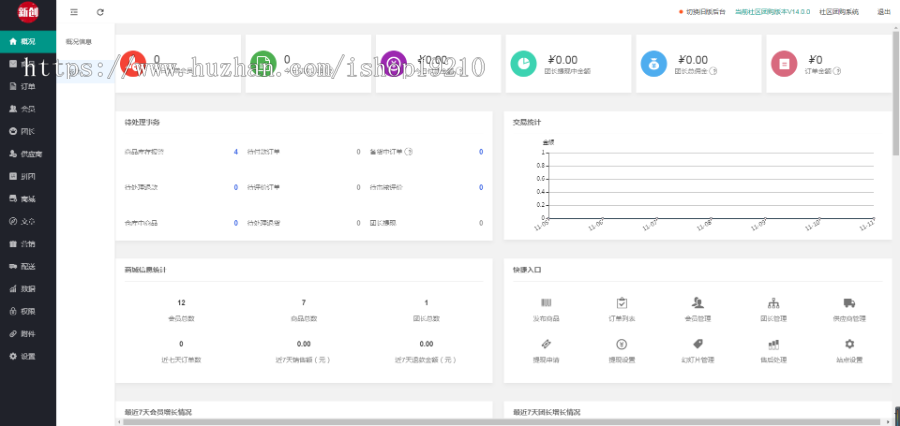The height and width of the screenshot is (426, 900).
Task: Open 订单列表 quick entry icon
Action: click(622, 303)
